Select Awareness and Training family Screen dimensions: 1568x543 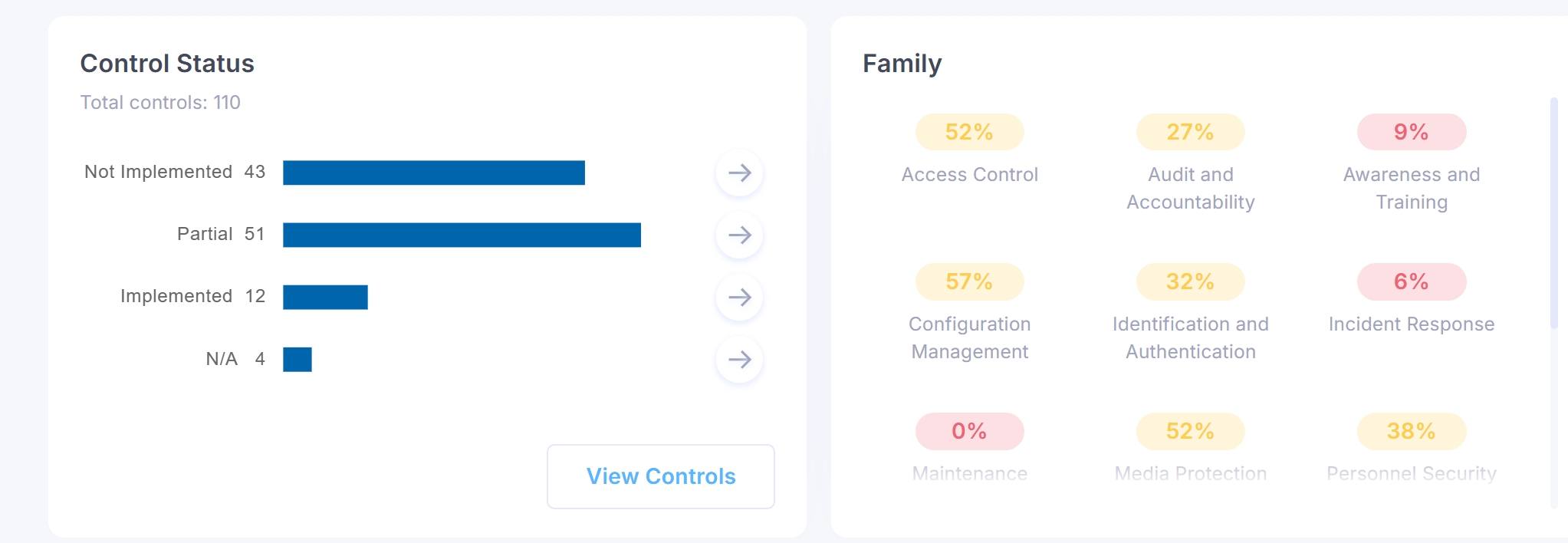click(1411, 188)
